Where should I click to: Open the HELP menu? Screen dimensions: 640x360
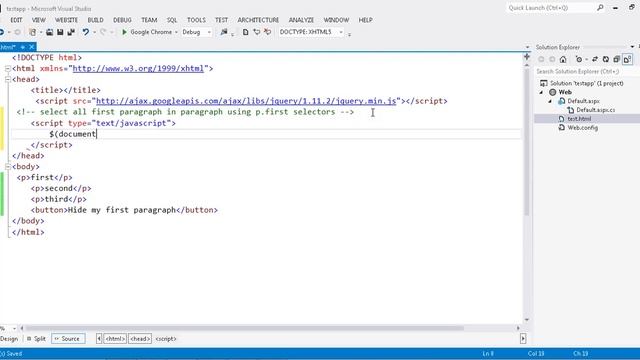(365, 20)
